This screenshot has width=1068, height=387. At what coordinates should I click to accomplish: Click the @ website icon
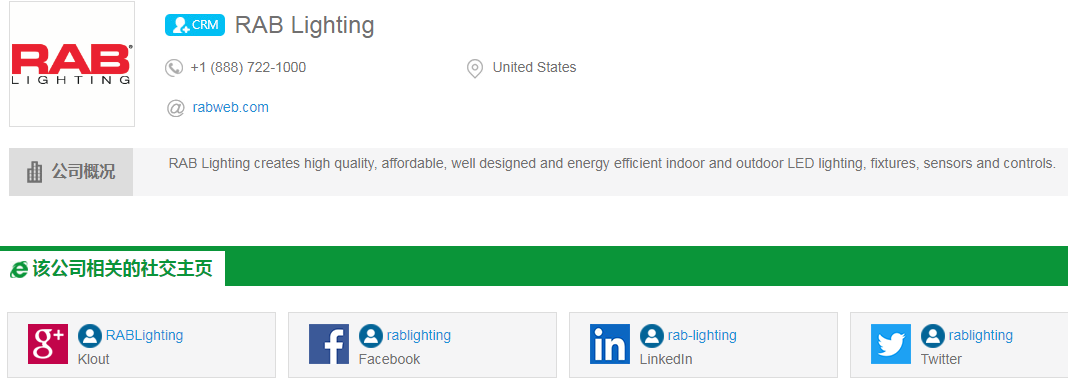[x=176, y=108]
